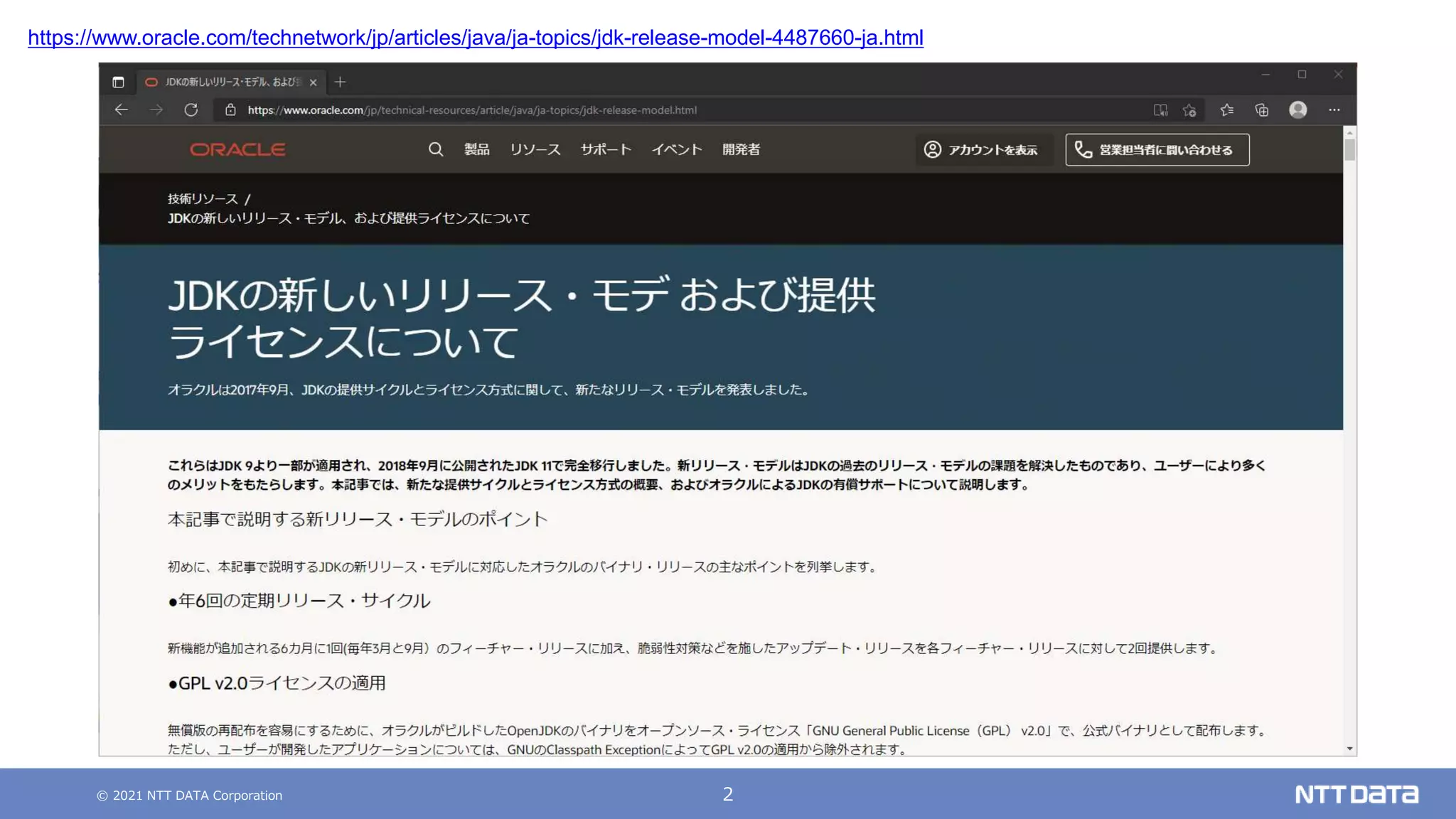Click the browser back arrow

coord(122,109)
